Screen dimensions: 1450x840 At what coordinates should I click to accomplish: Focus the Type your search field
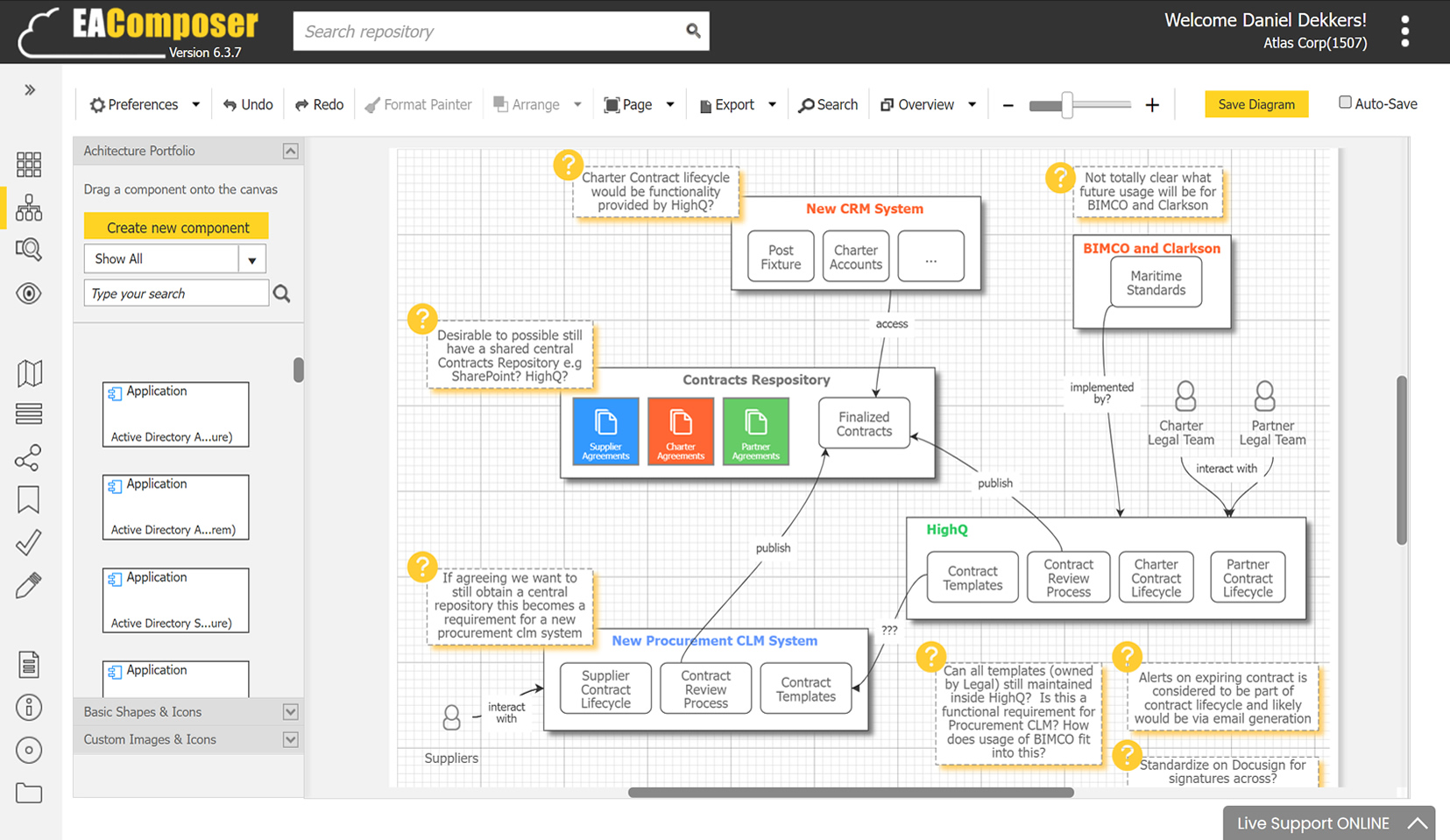coord(176,293)
